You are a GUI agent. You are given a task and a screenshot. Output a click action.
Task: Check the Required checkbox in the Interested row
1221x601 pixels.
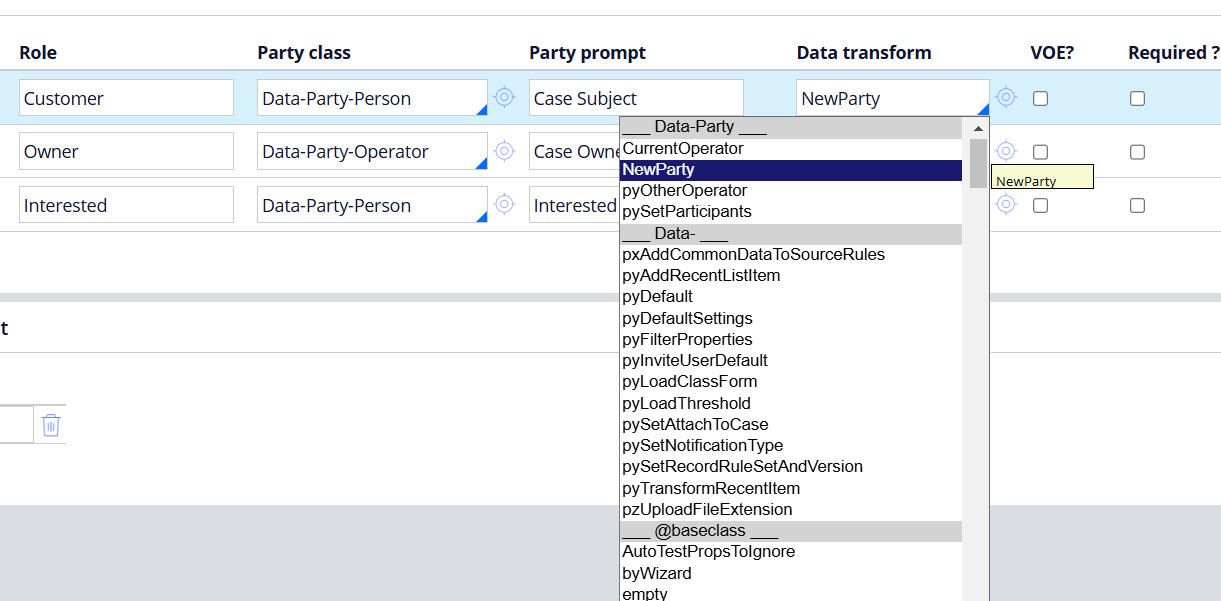[x=1137, y=205]
